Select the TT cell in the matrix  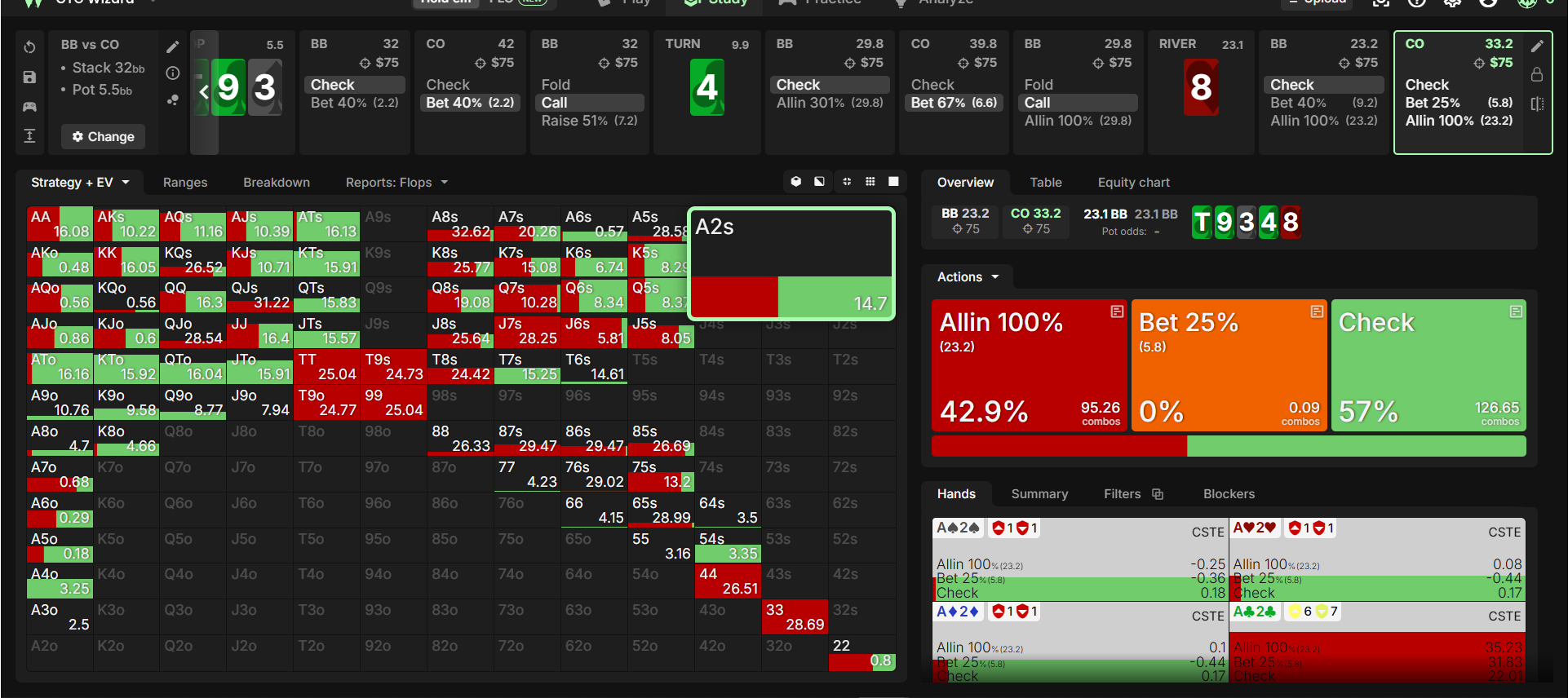(326, 367)
